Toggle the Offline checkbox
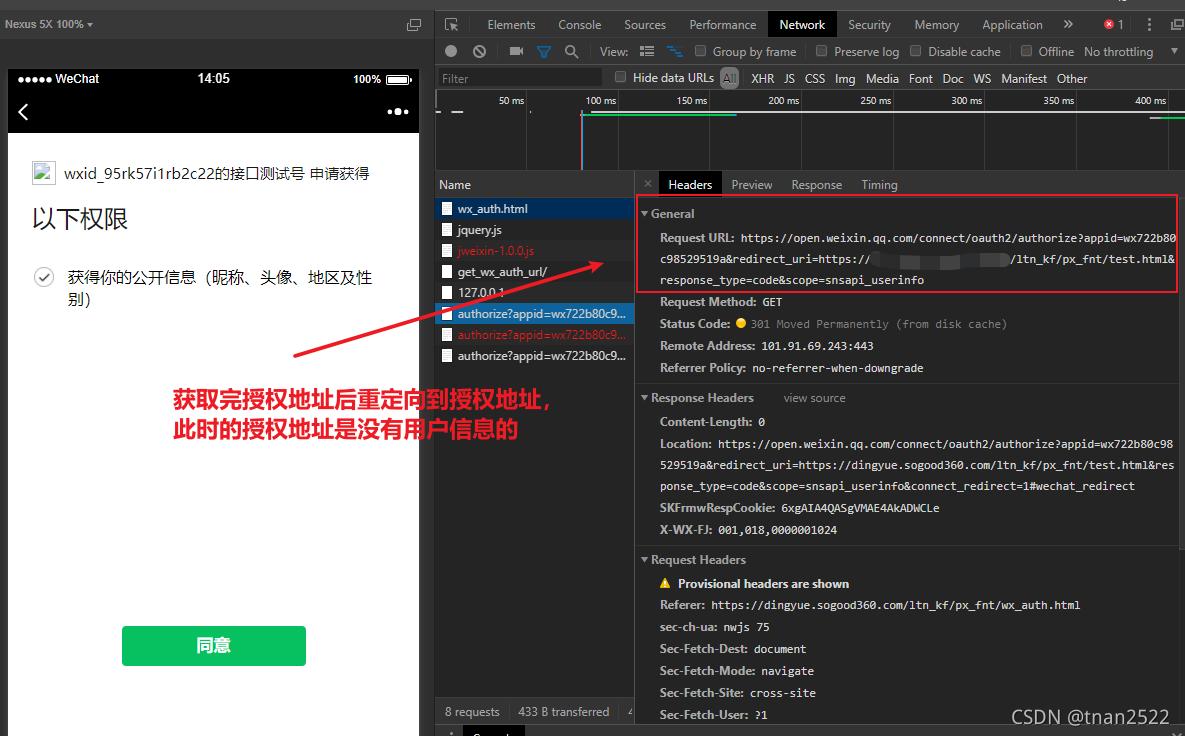The height and width of the screenshot is (736, 1185). coord(1026,51)
